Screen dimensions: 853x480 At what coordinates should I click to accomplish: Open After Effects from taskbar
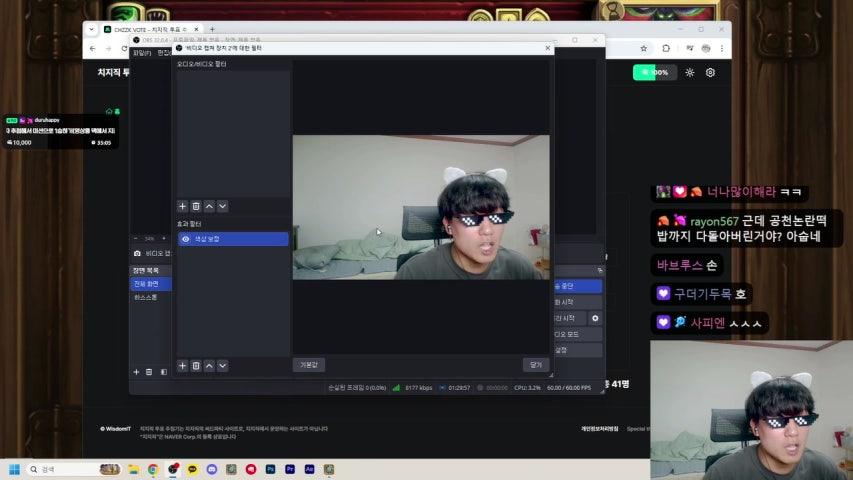coord(310,469)
